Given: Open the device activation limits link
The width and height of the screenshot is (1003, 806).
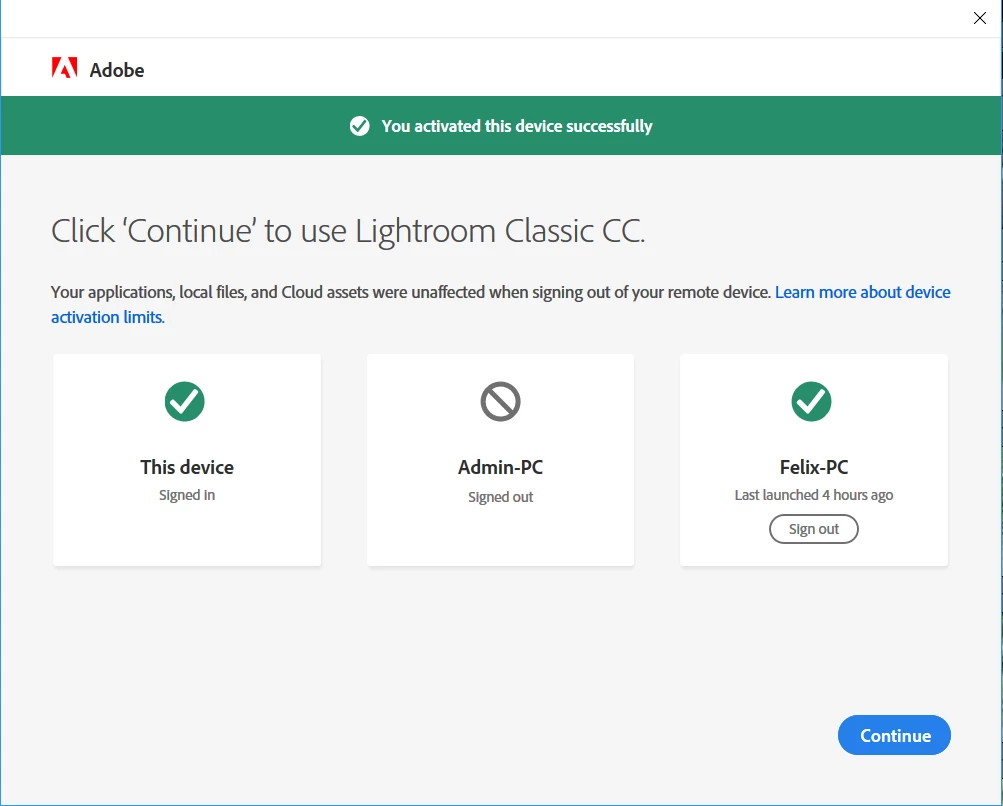Looking at the screenshot, I should coord(862,292).
